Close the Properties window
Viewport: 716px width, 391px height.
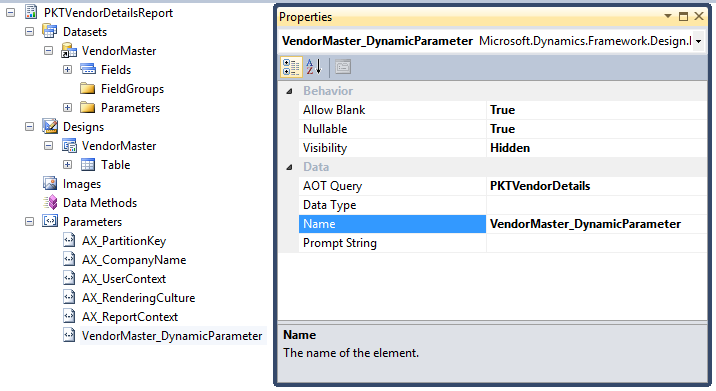(x=699, y=16)
